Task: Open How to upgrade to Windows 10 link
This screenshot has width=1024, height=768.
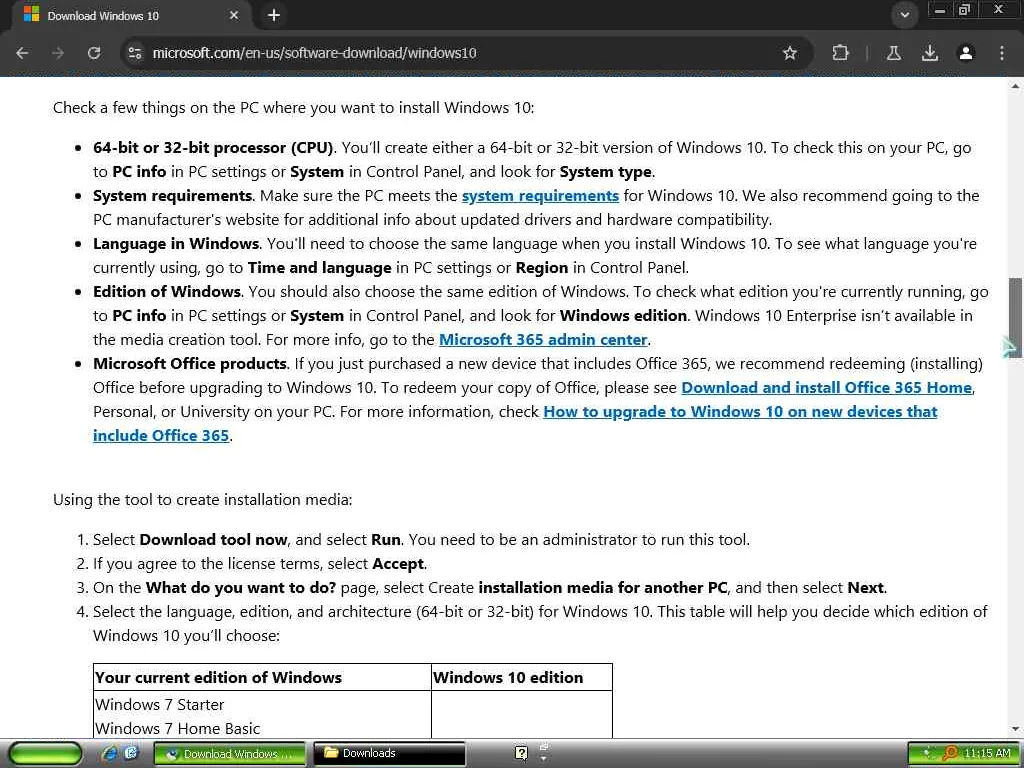Action: [x=740, y=412]
